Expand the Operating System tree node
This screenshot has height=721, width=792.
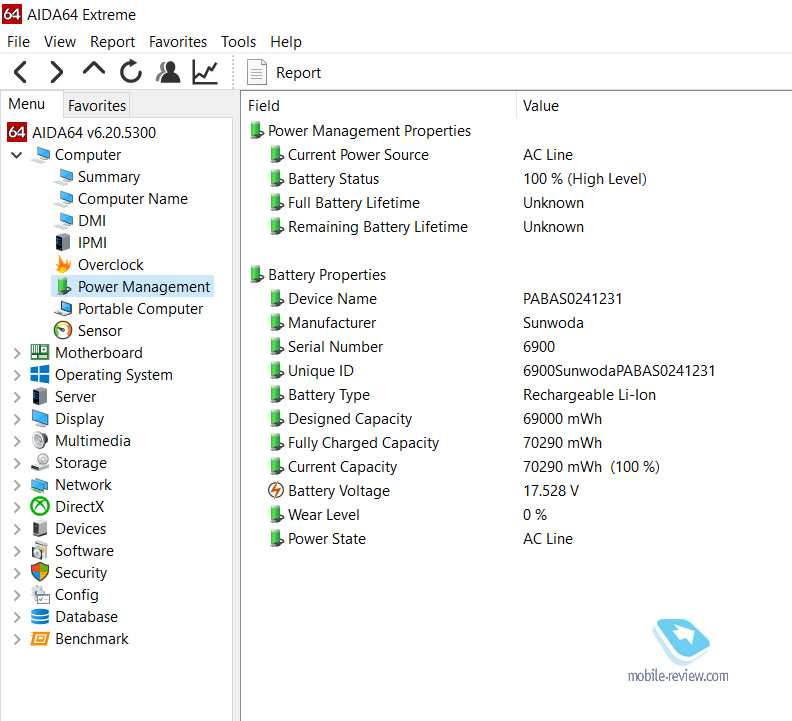tap(17, 375)
